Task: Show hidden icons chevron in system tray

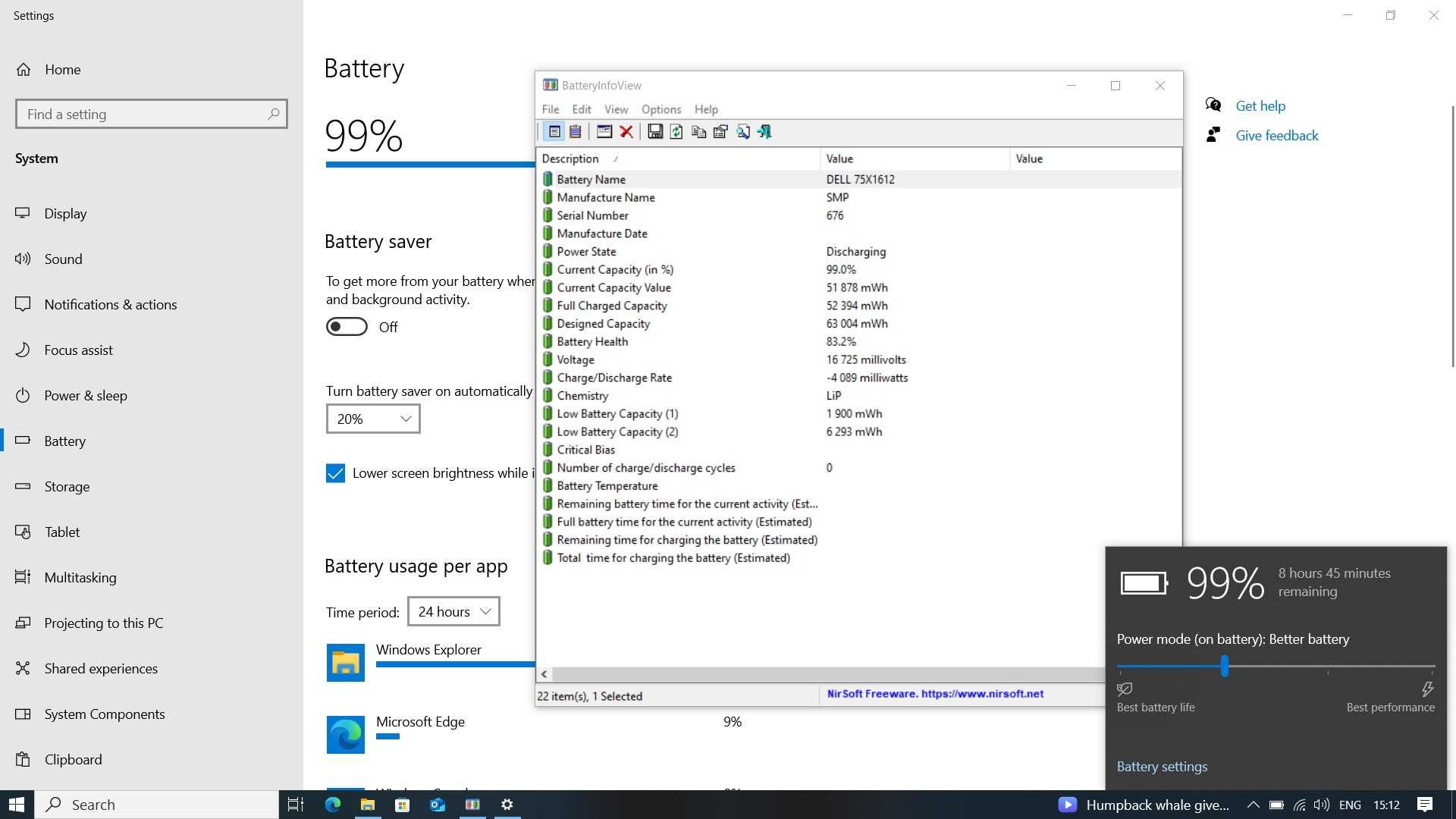Action: tap(1253, 805)
